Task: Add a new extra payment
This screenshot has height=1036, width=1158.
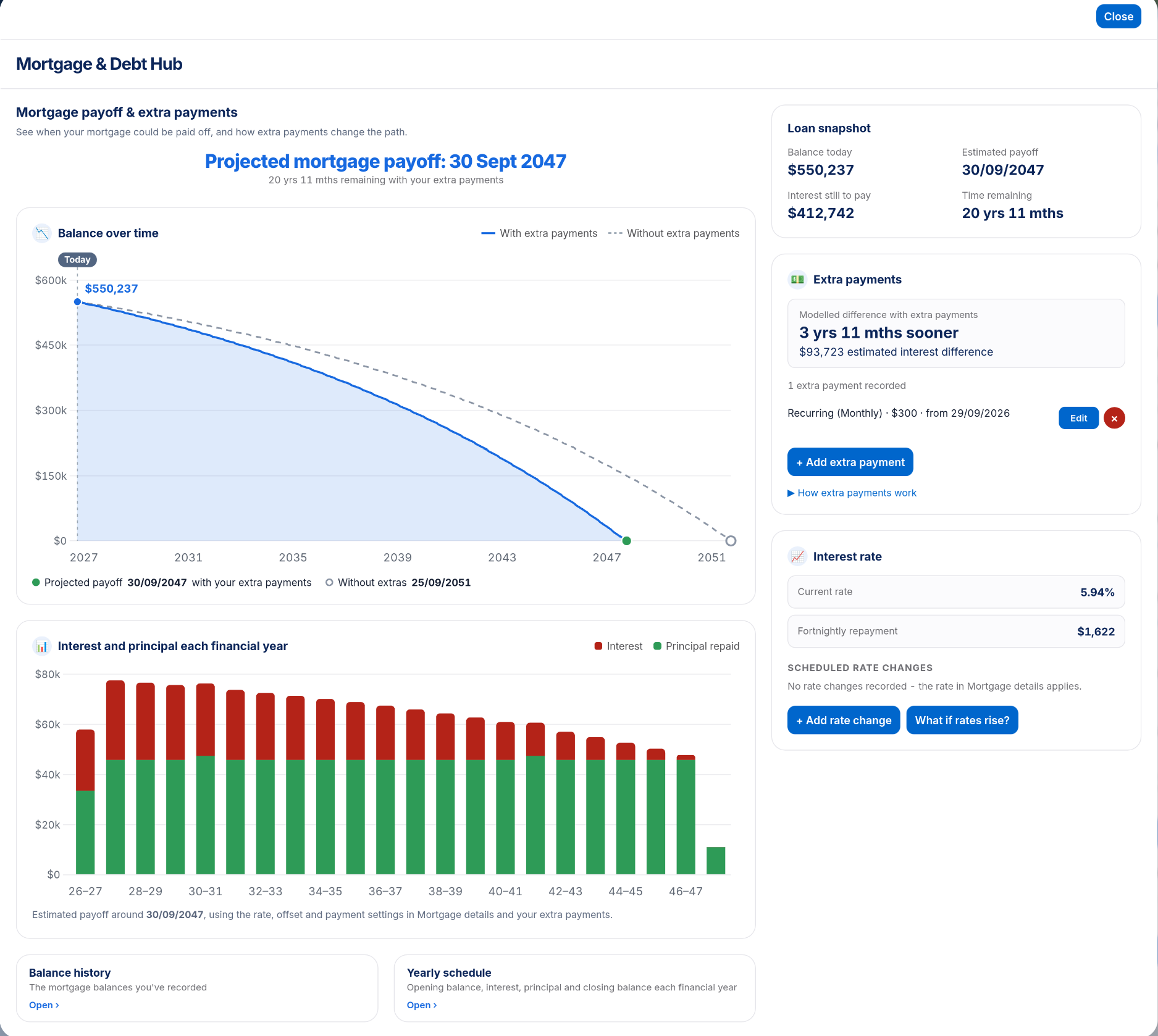Action: (x=850, y=462)
